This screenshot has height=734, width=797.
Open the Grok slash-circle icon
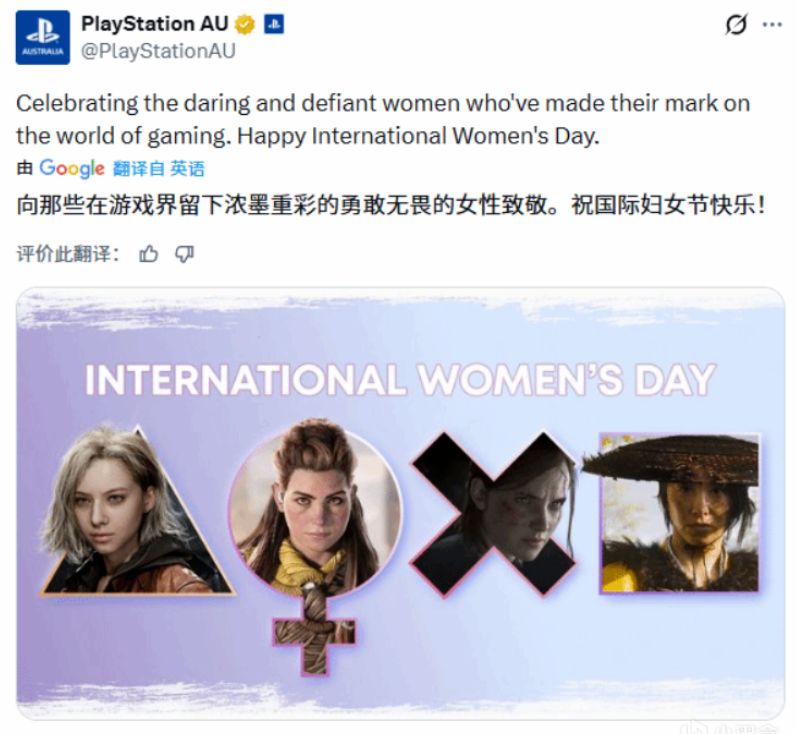coord(735,24)
